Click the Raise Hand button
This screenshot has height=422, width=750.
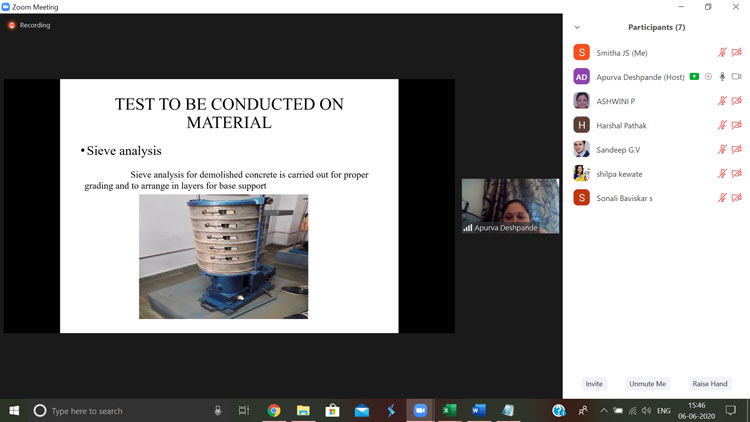point(710,384)
